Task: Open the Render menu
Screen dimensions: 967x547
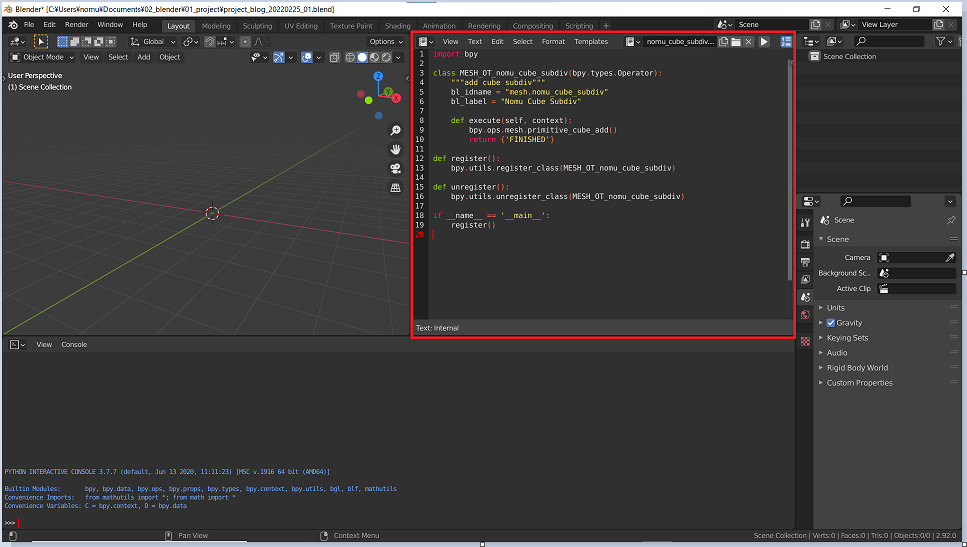Action: point(76,25)
